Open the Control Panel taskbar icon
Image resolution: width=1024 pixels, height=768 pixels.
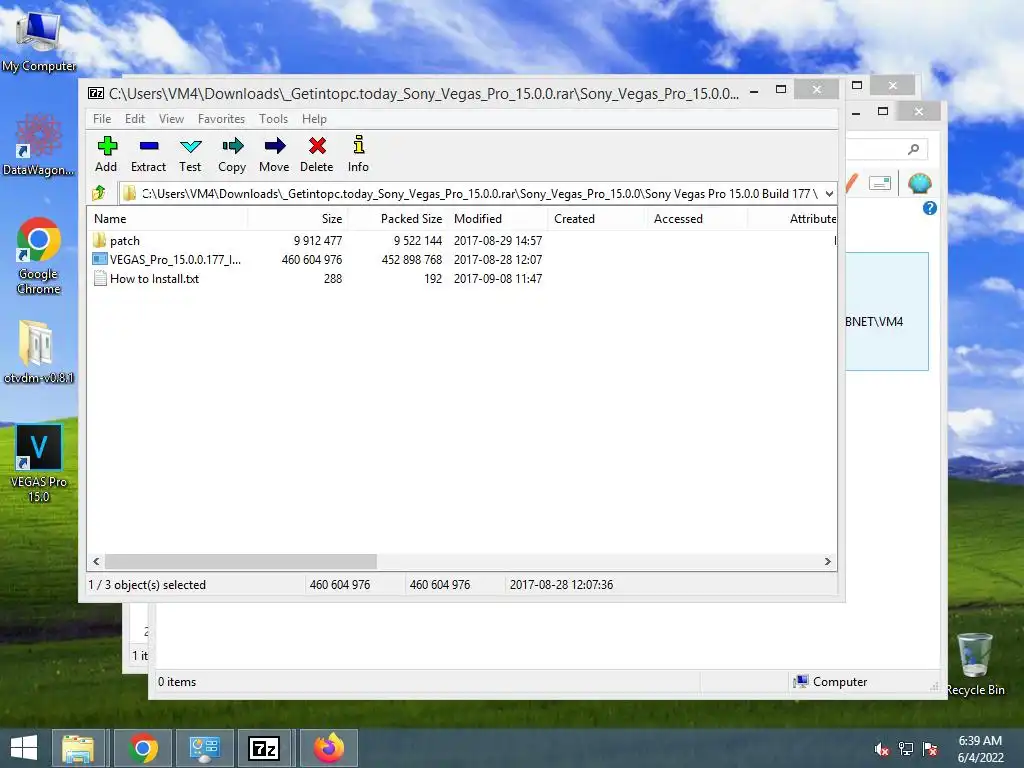pos(204,748)
